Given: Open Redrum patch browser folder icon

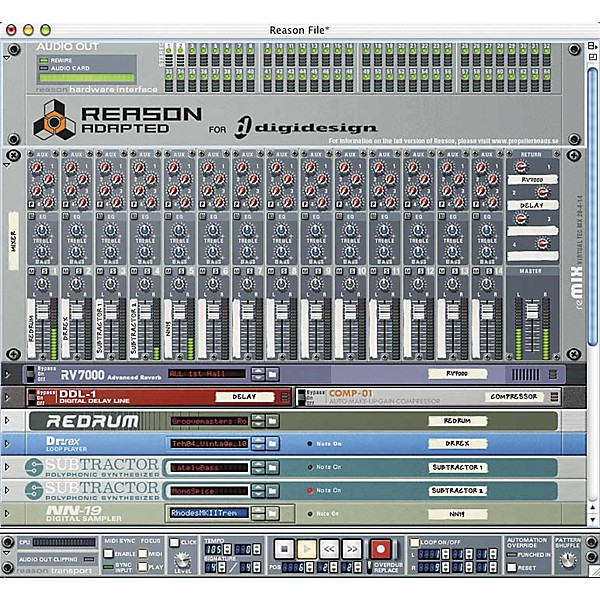Looking at the screenshot, I should (272, 421).
